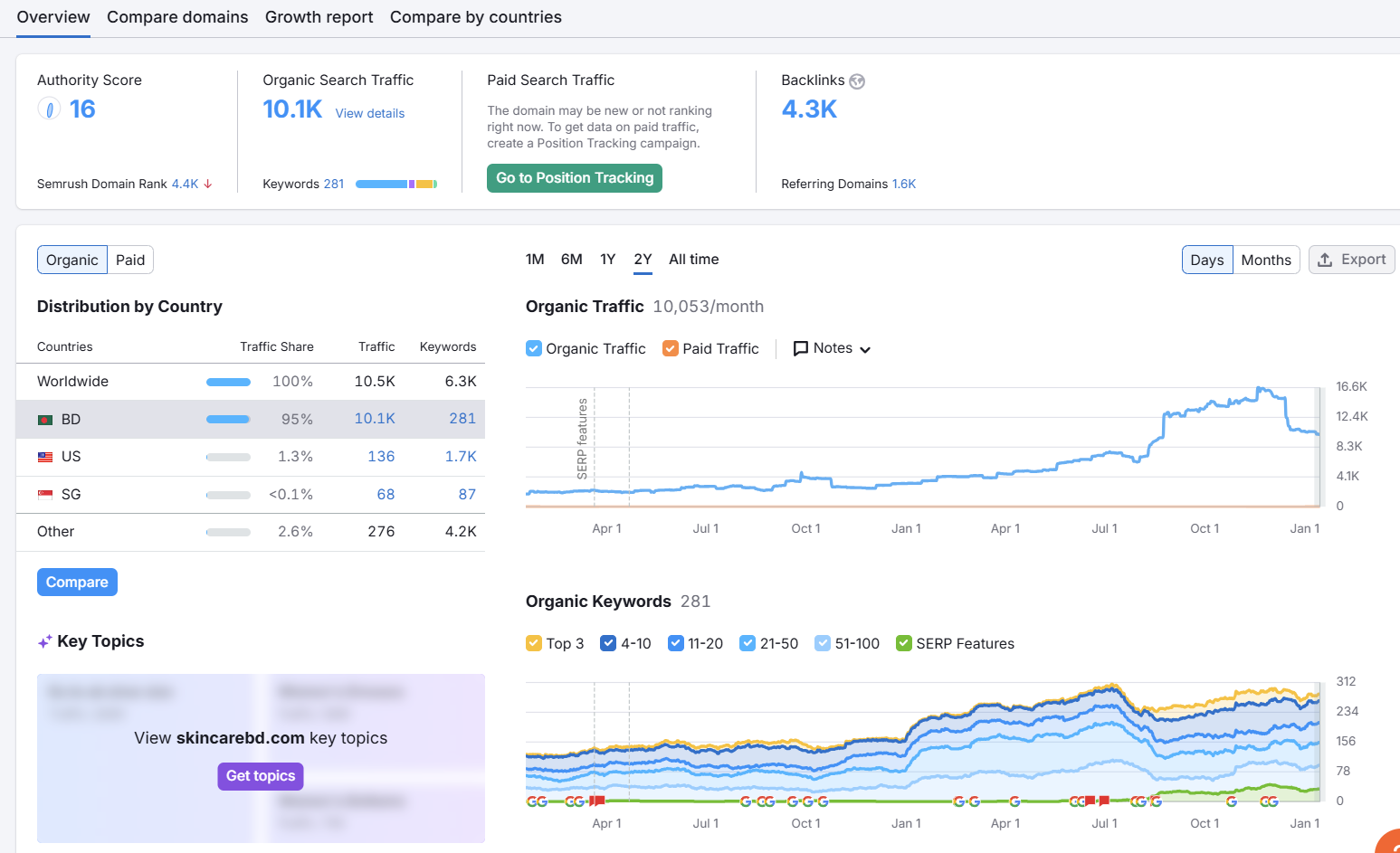The image size is (1400, 853).
Task: Click the blue Compare button
Action: [x=77, y=583]
